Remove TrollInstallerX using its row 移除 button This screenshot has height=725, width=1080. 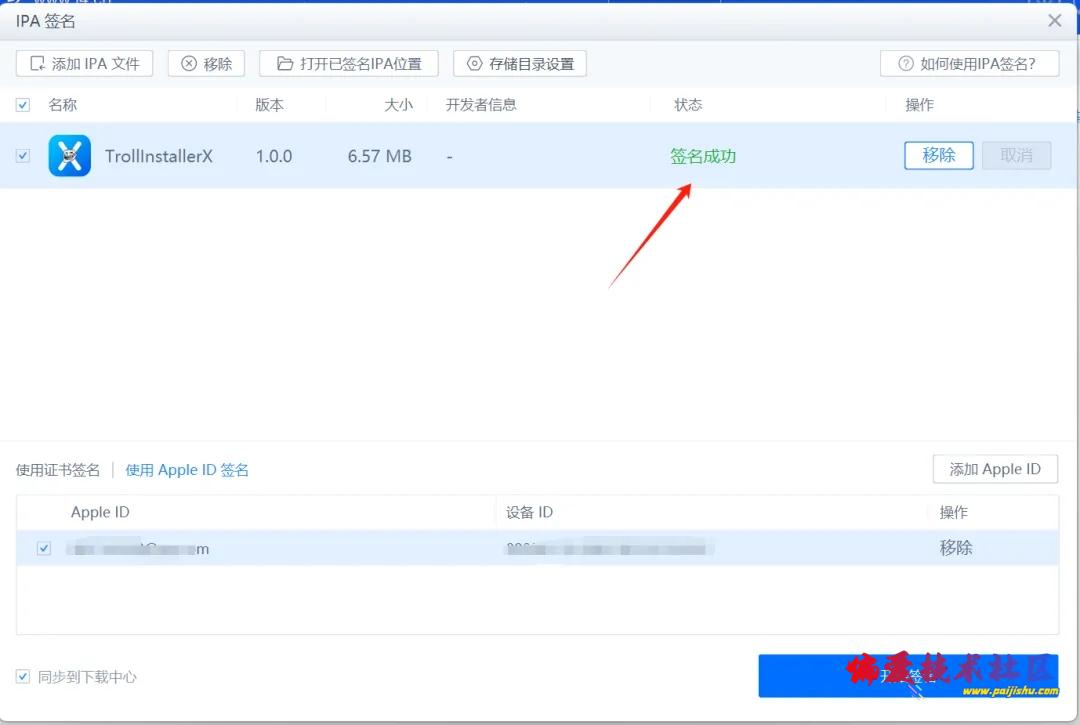click(x=939, y=156)
